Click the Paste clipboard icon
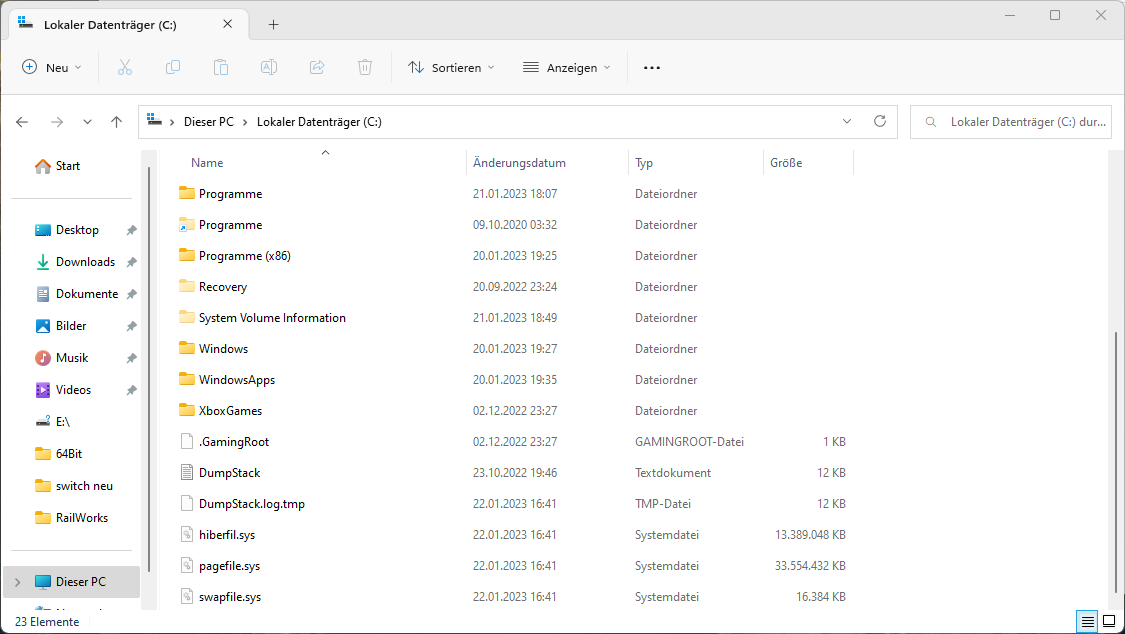Screen dimensions: 1125x634 221,67
